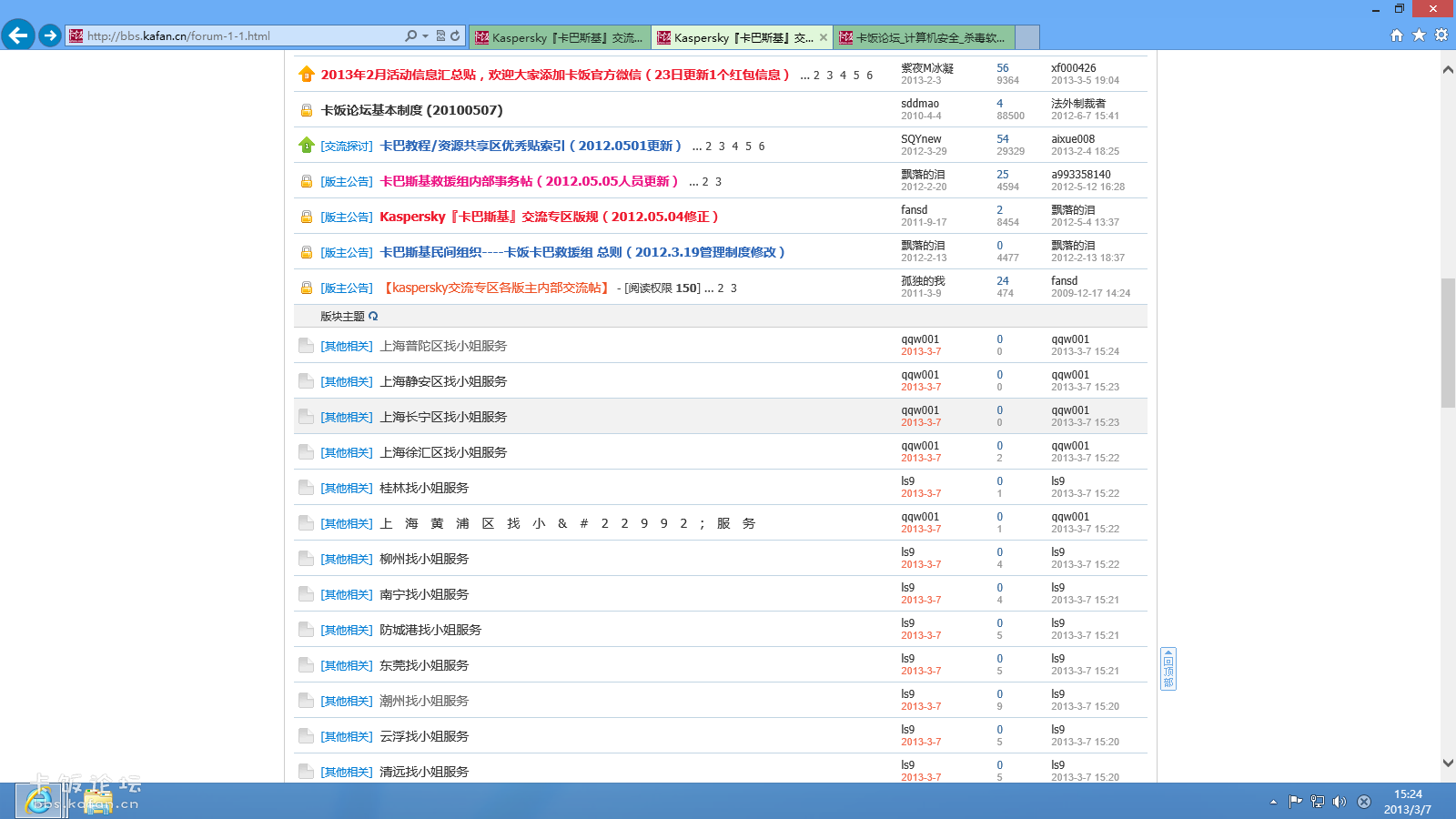Go forward using the browser forward arrow

click(50, 35)
